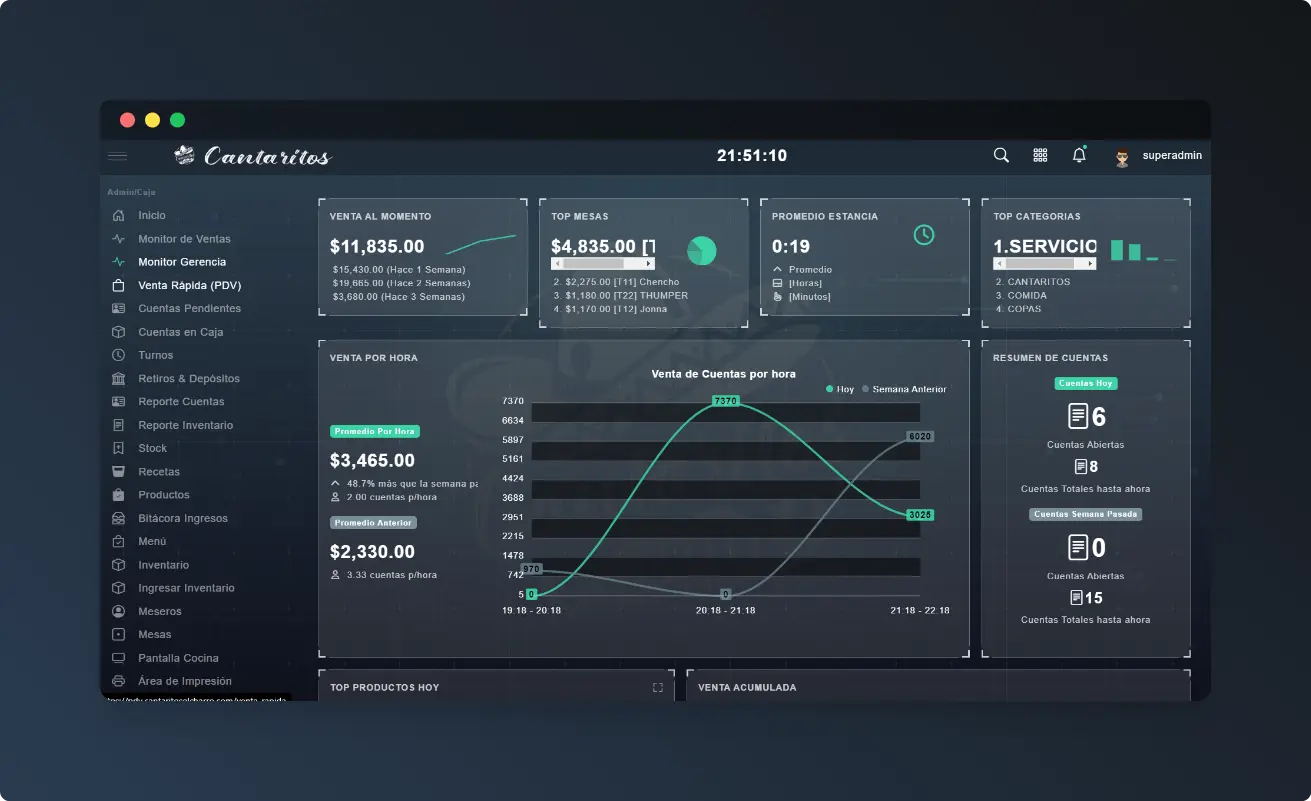This screenshot has width=1311, height=801.
Task: Toggle the Hoy series in chart legend
Action: [840, 389]
